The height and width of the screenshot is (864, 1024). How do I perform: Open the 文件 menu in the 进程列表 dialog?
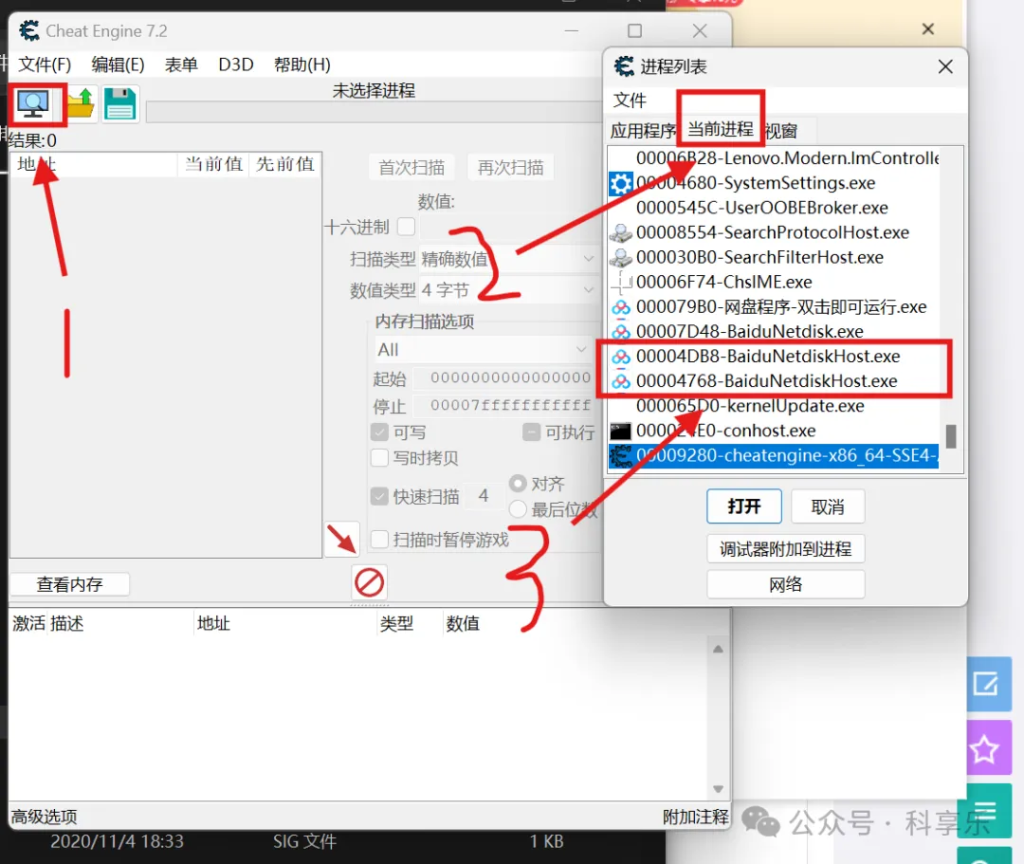630,100
